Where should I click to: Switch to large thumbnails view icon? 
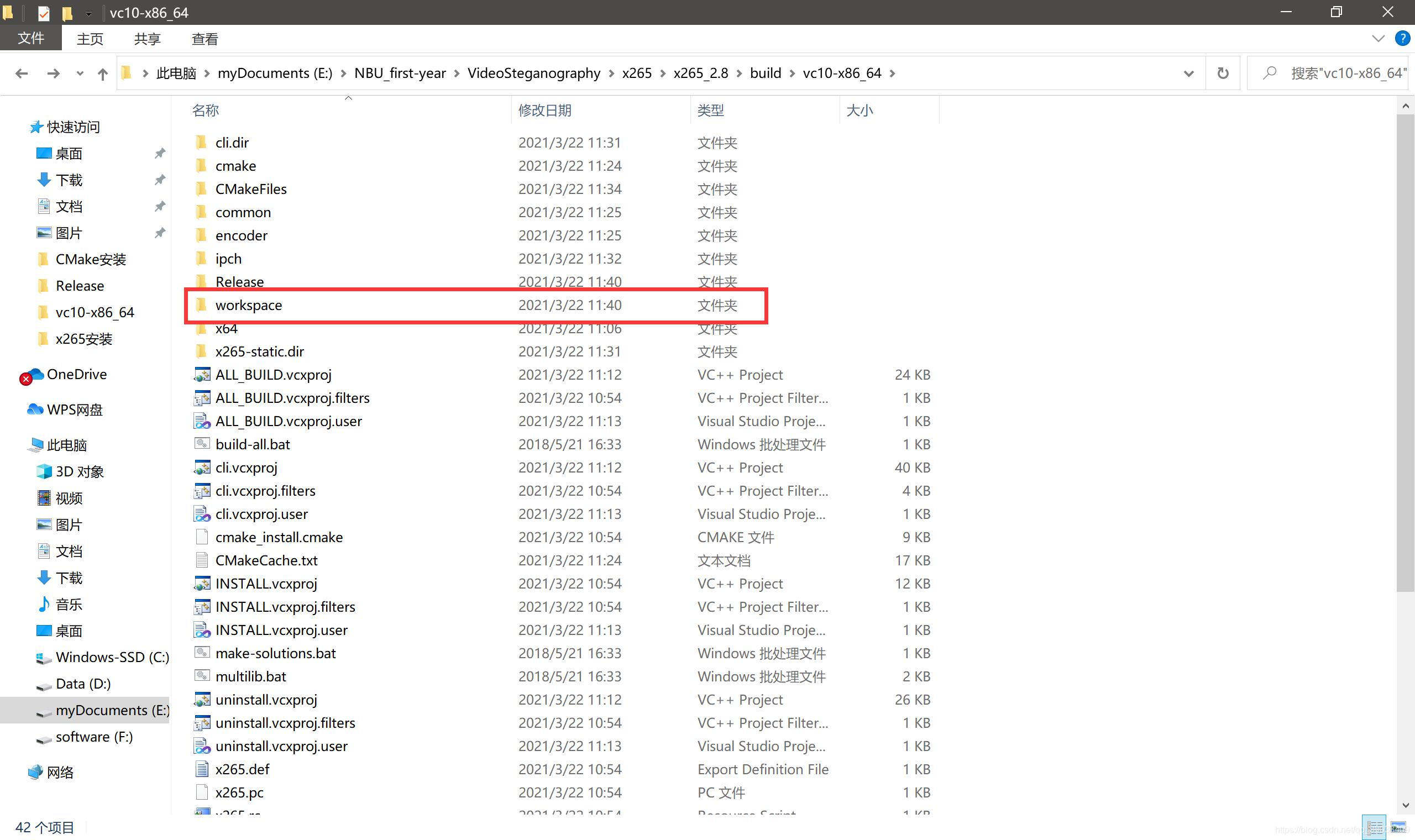pos(1398,827)
